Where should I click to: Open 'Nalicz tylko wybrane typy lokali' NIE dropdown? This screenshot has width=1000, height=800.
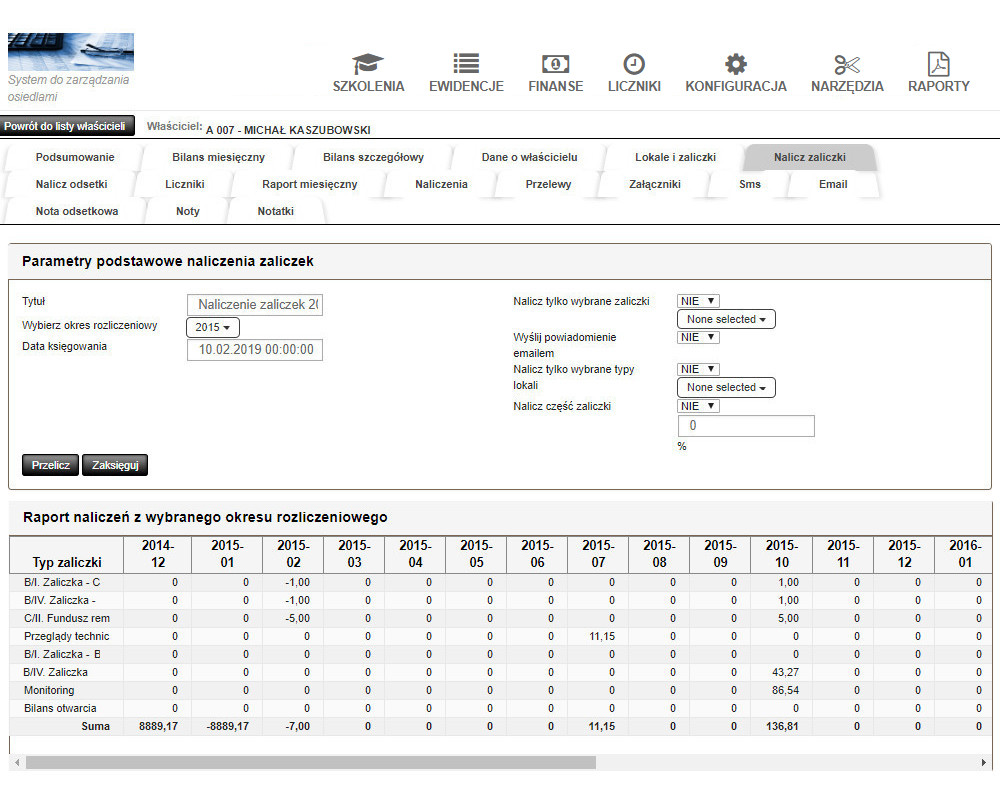[698, 369]
